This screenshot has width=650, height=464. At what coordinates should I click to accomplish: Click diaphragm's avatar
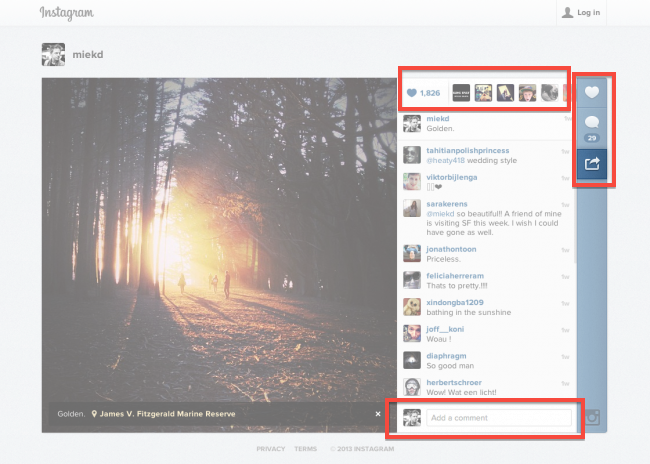[x=412, y=360]
